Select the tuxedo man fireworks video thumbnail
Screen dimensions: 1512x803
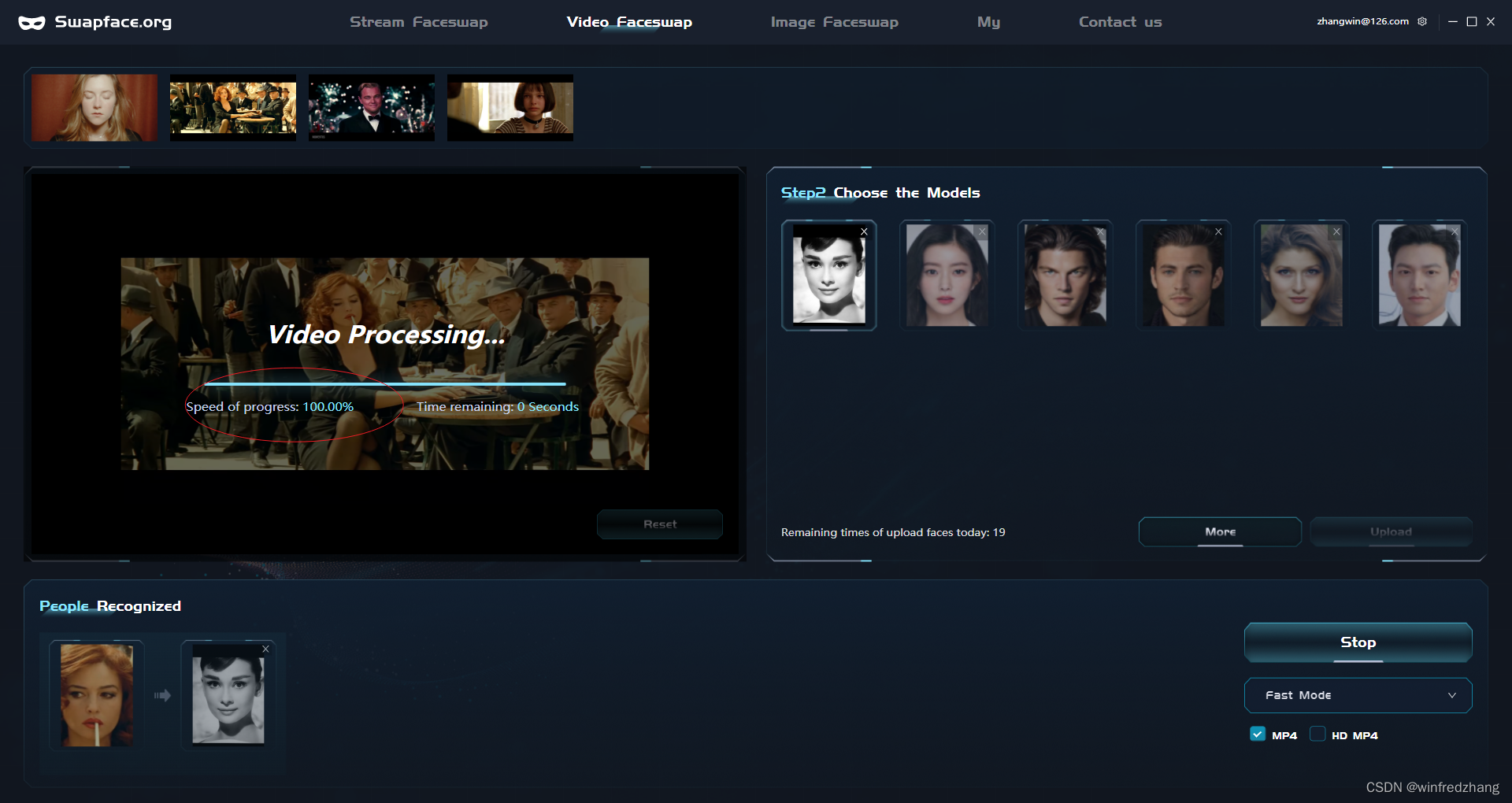tap(372, 108)
